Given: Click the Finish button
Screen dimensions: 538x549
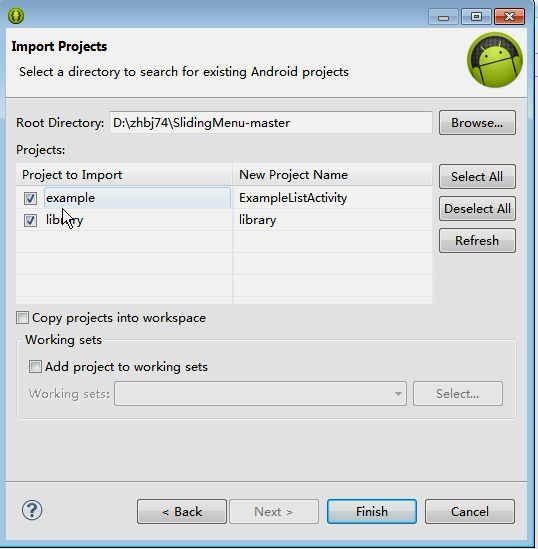Looking at the screenshot, I should pos(372,512).
